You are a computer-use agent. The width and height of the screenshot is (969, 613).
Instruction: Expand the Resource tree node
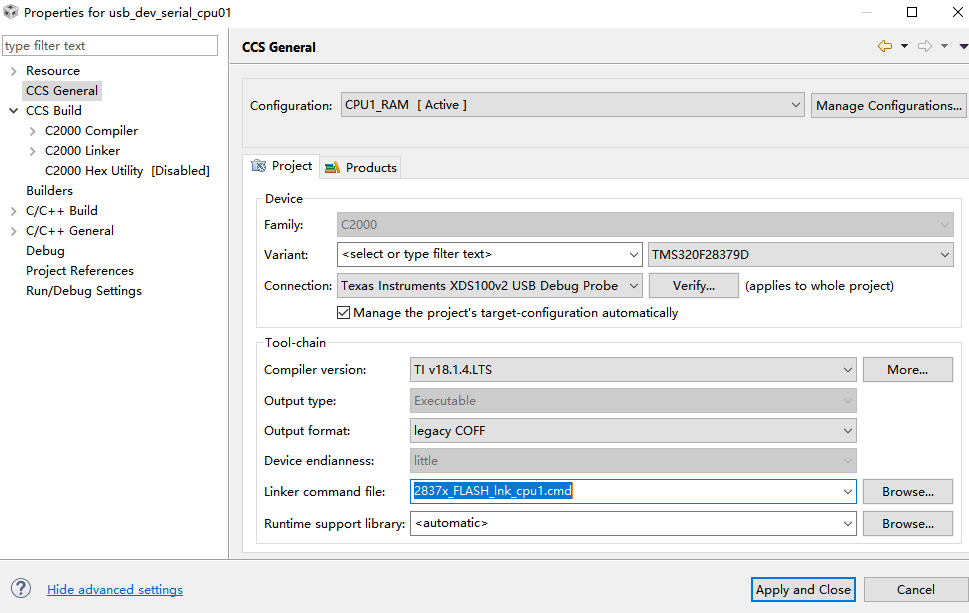(14, 71)
